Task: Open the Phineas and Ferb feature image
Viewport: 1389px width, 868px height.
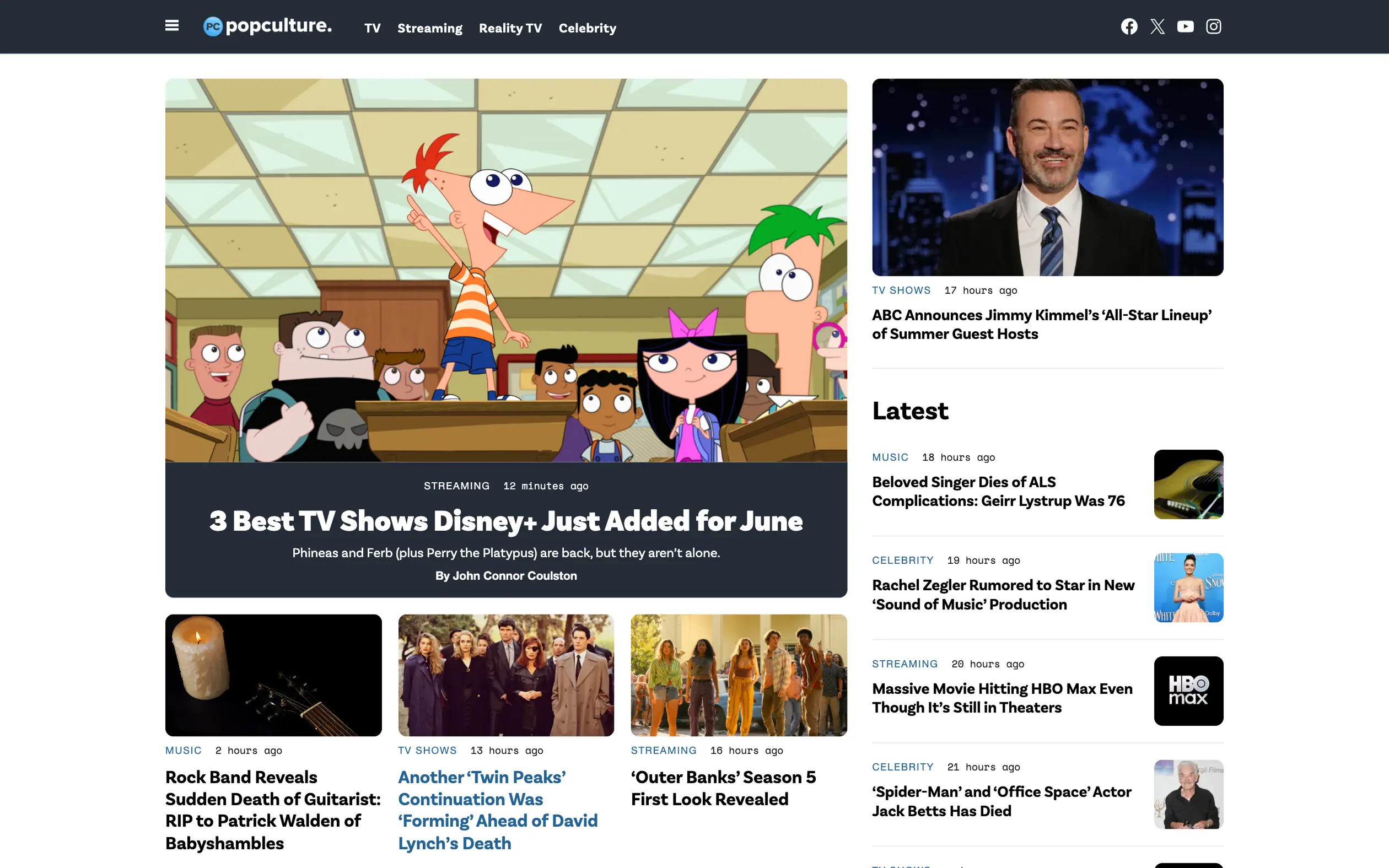Action: click(x=505, y=271)
